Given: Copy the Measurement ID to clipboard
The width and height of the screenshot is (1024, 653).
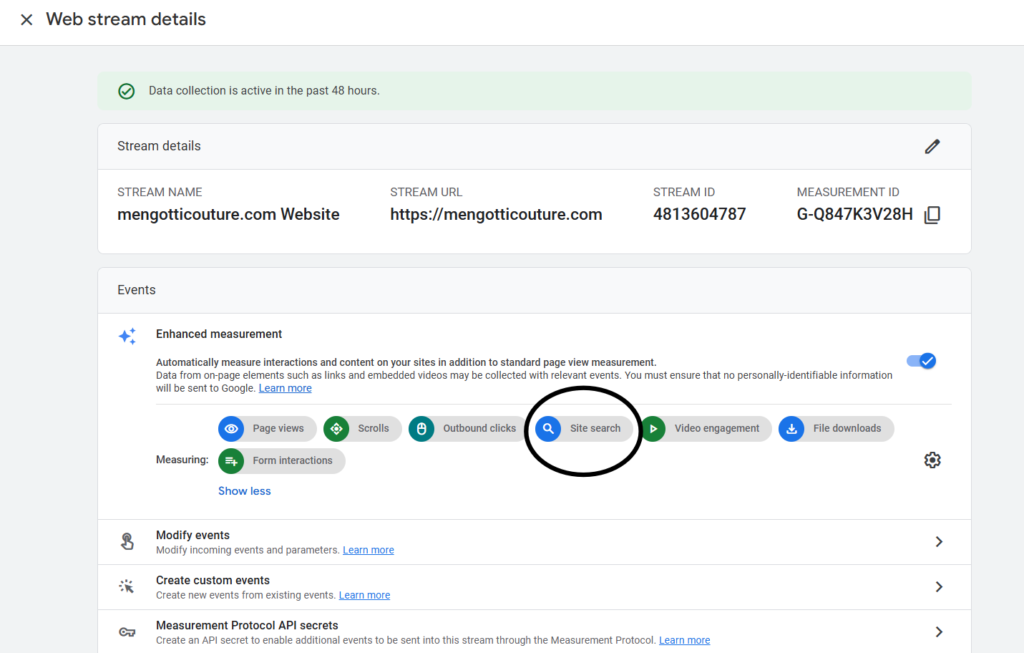Looking at the screenshot, I should [932, 215].
